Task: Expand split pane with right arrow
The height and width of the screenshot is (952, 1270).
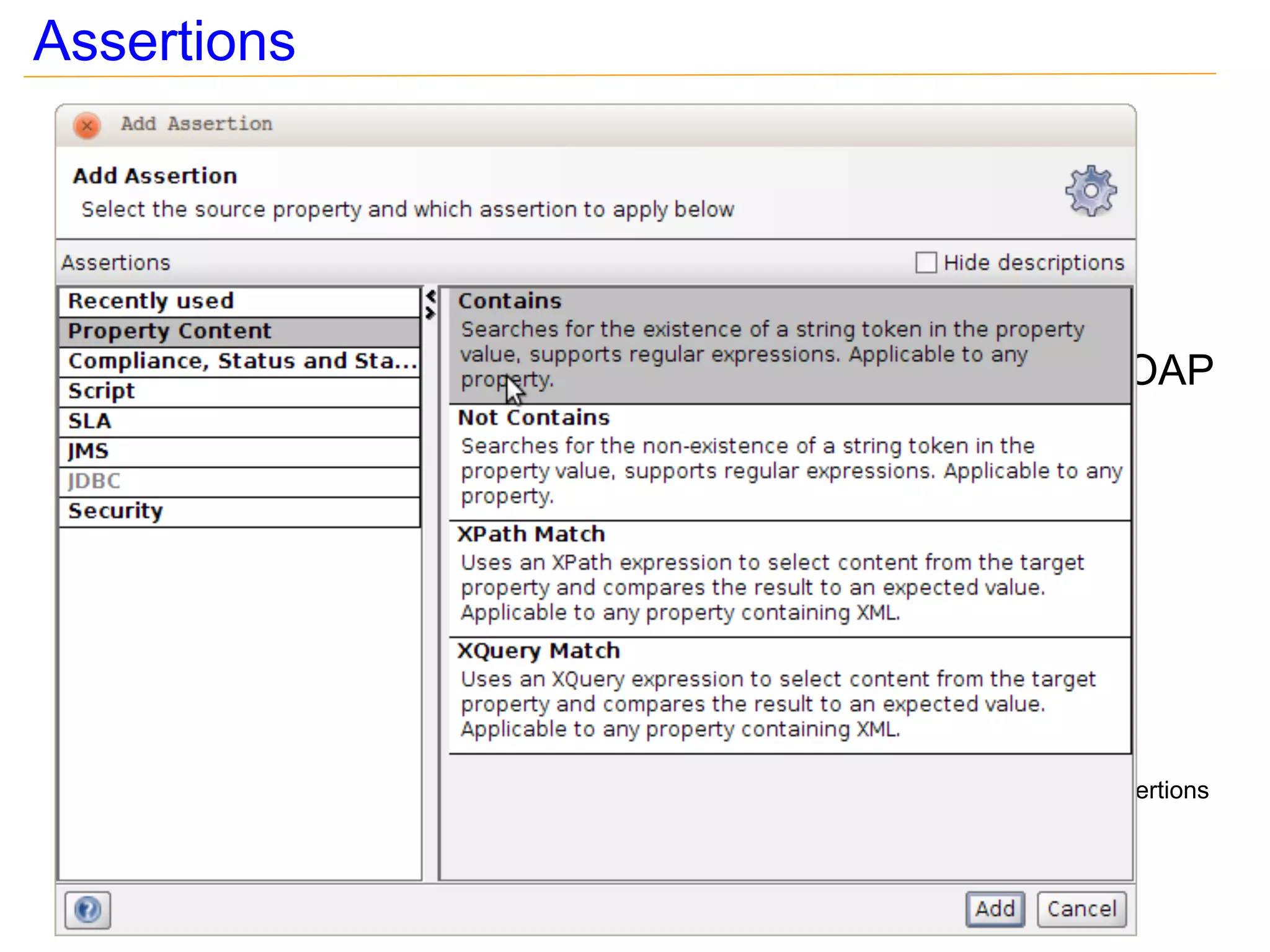Action: [430, 313]
